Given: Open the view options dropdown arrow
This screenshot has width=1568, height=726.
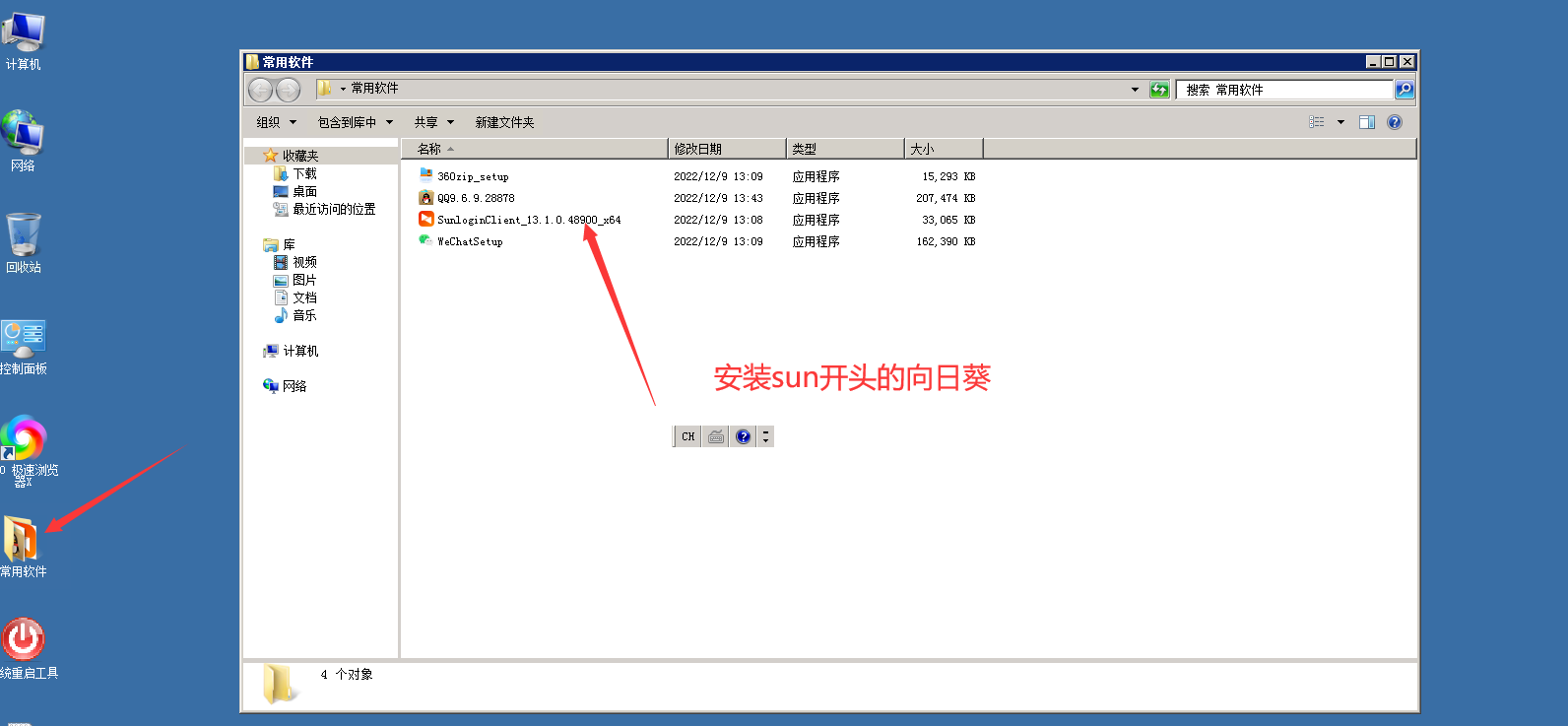Looking at the screenshot, I should tap(1340, 122).
